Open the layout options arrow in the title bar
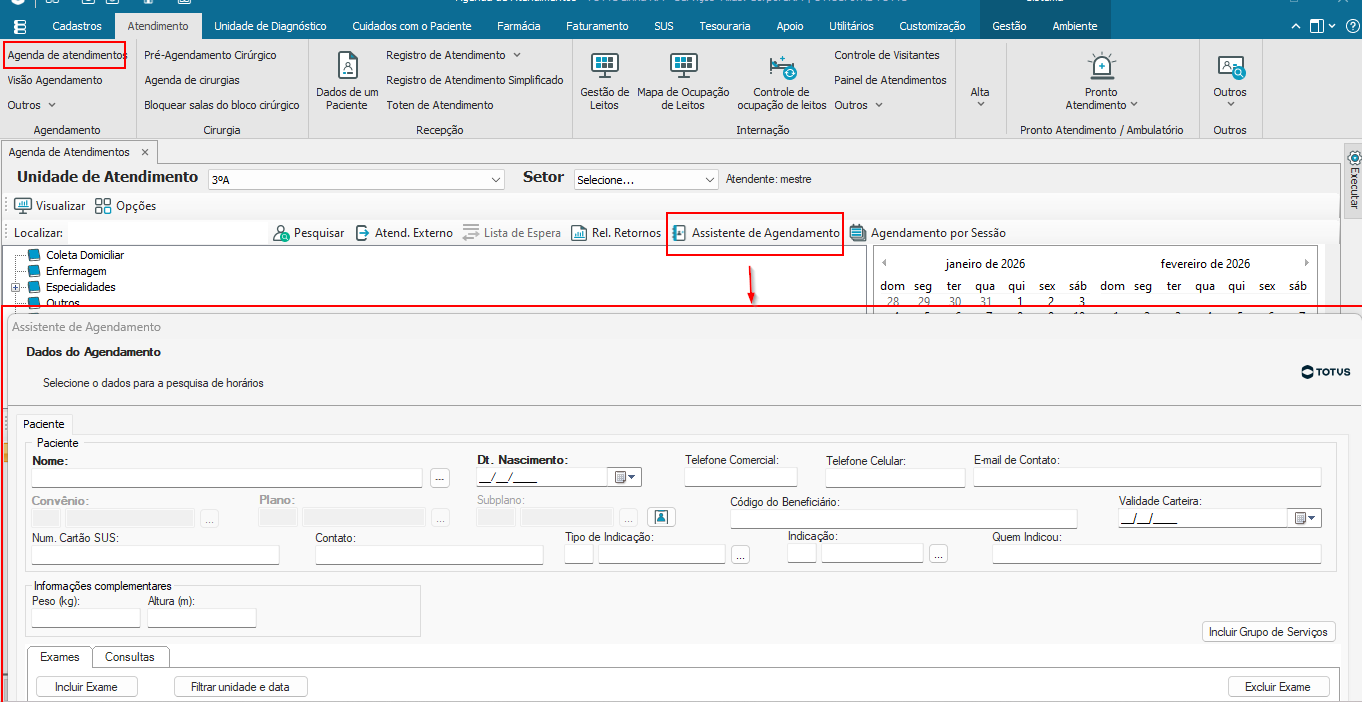The height and width of the screenshot is (702, 1362). (1333, 26)
